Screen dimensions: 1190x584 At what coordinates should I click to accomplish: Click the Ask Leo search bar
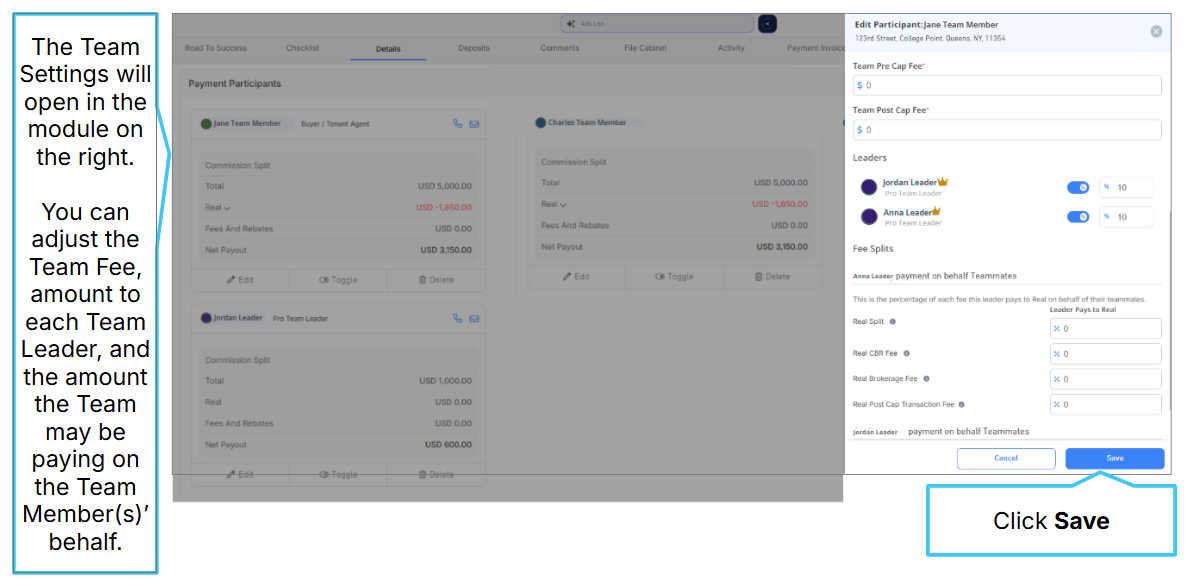pyautogui.click(x=657, y=24)
